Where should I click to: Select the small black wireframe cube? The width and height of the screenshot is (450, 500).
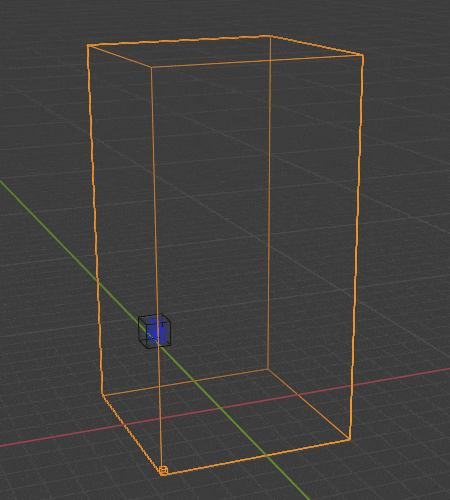coord(155,331)
